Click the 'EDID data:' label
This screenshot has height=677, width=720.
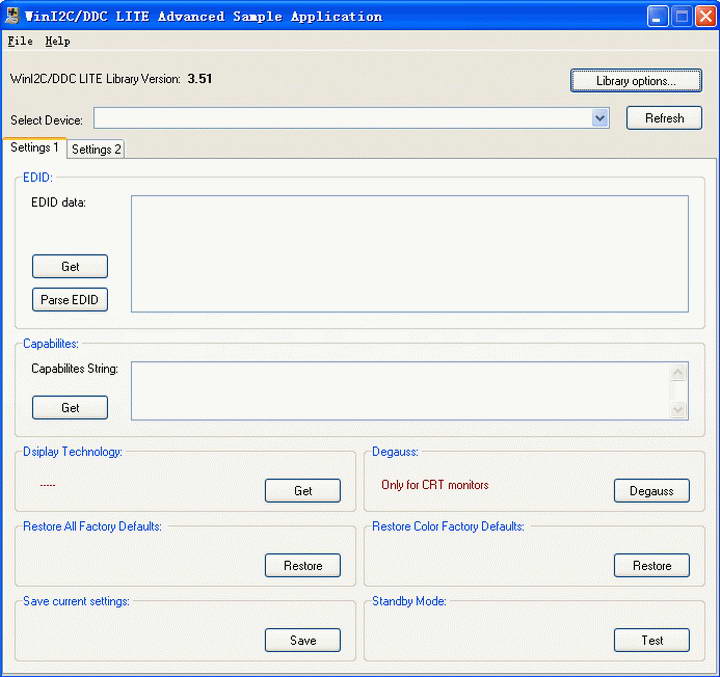coord(58,203)
